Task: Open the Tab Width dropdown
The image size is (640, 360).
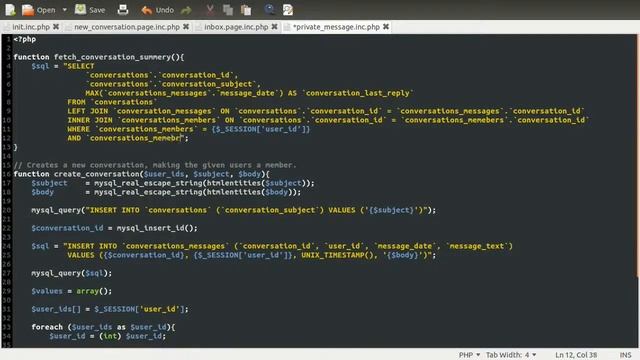Action: click(x=511, y=355)
